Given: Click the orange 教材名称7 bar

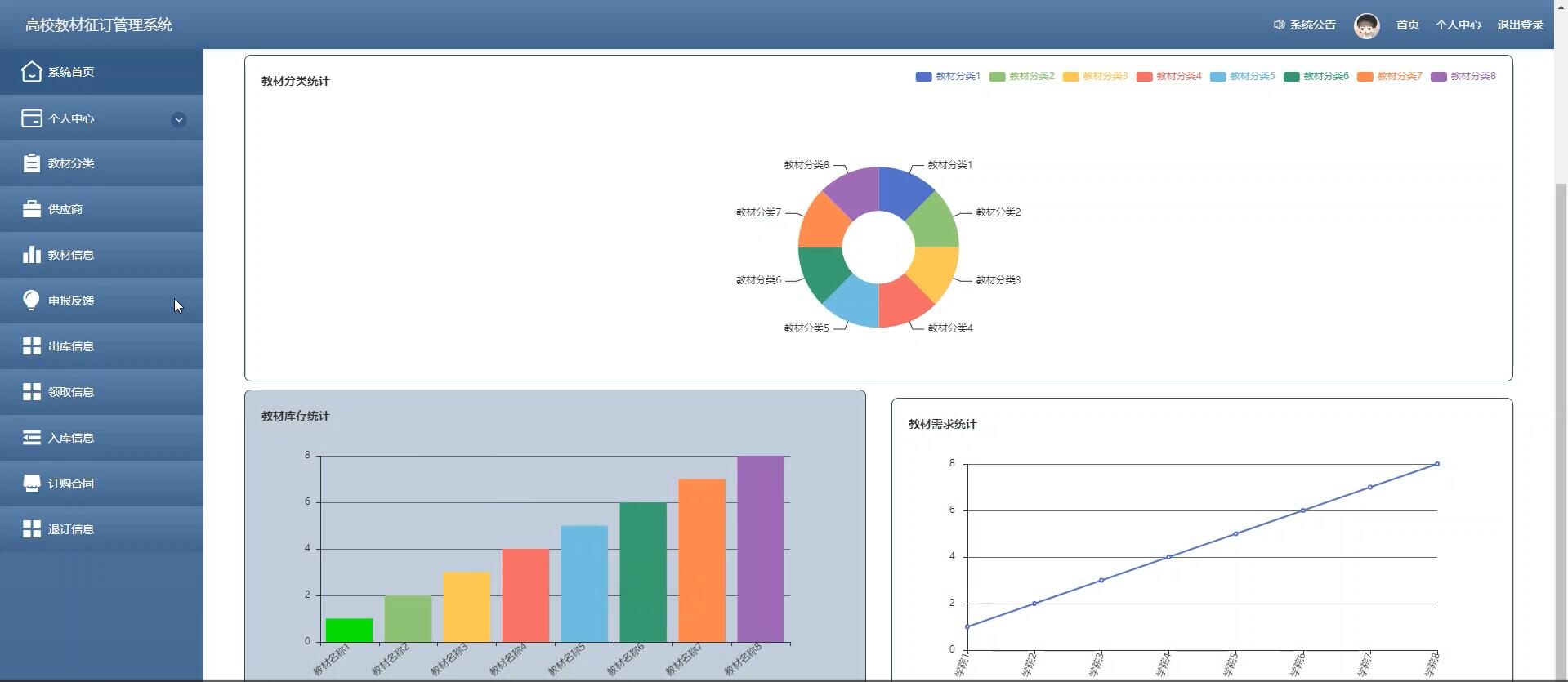Looking at the screenshot, I should tap(702, 560).
